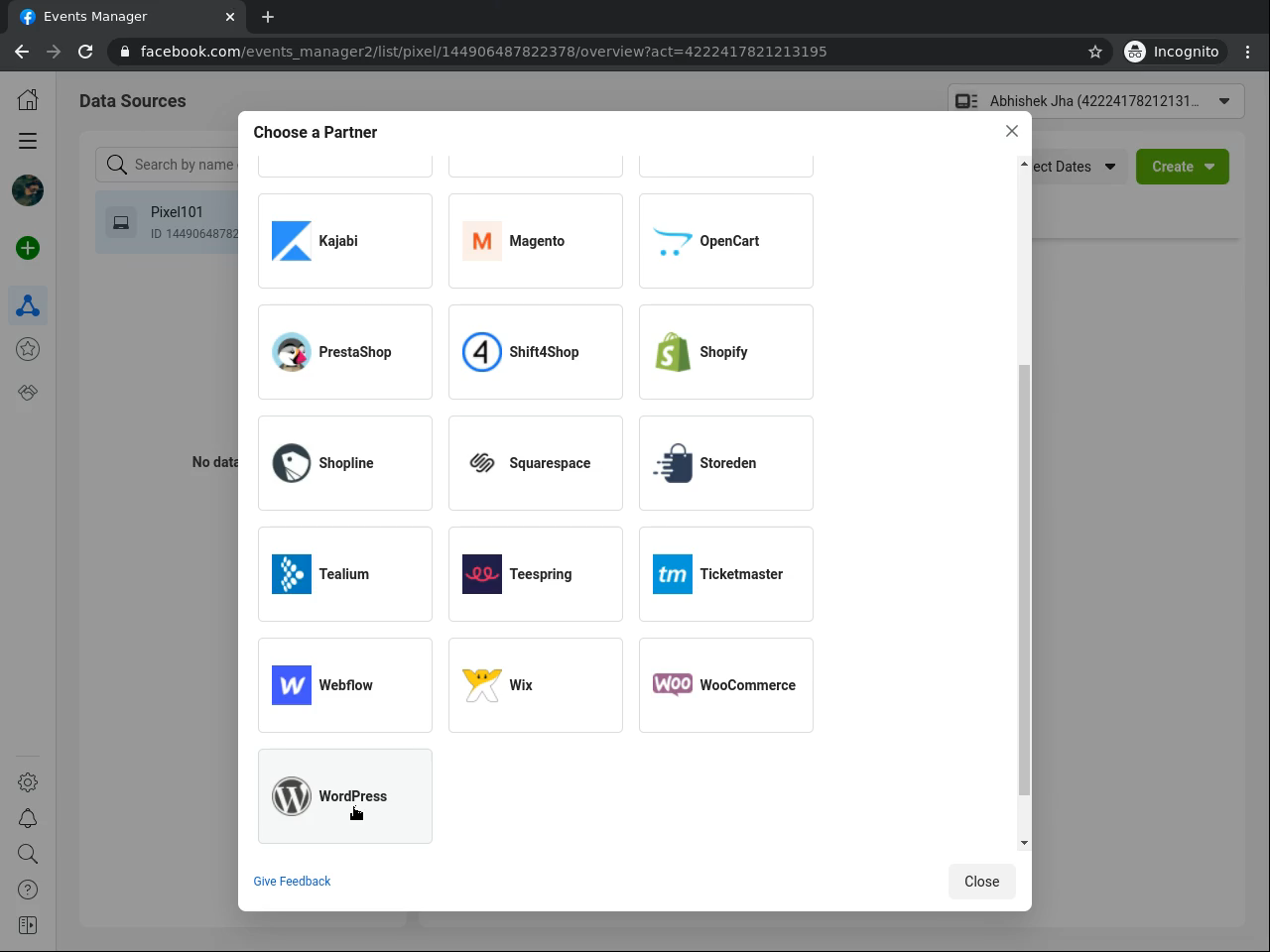Image resolution: width=1270 pixels, height=952 pixels.
Task: Click the partner list scrollbar thumb
Action: click(1024, 579)
